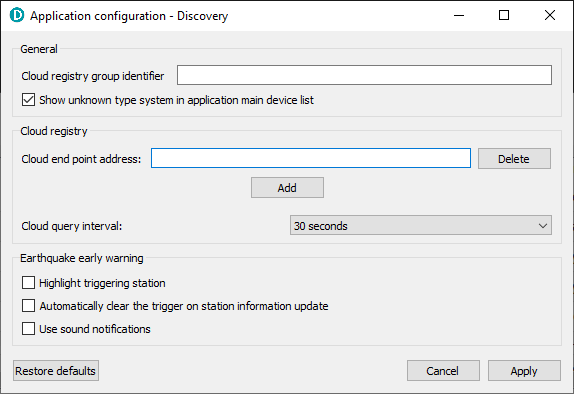Focus the Cloud registry group identifier field
574x394 pixels.
[364, 75]
